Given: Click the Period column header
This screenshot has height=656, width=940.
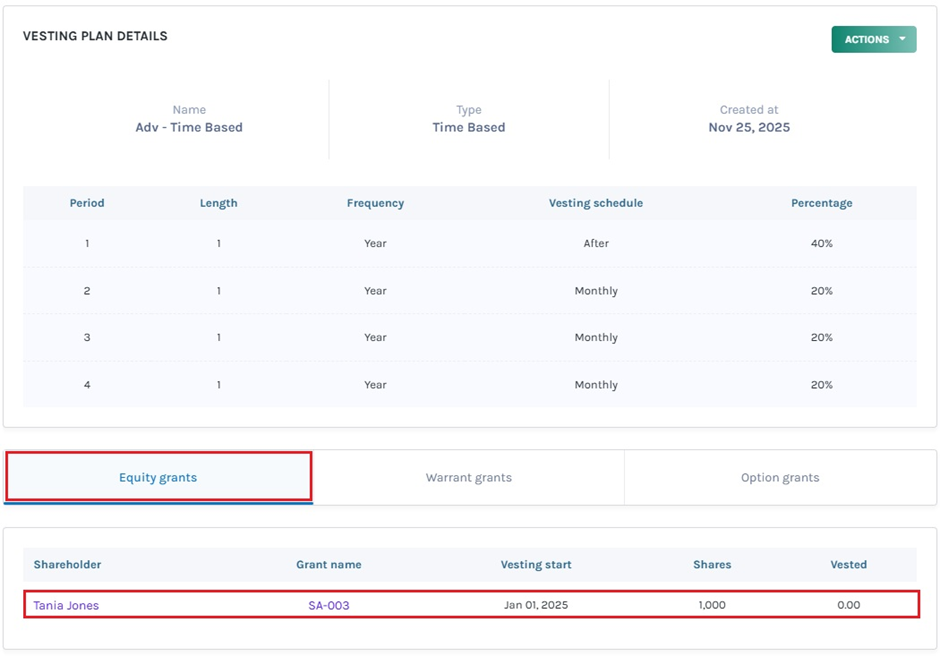Looking at the screenshot, I should pyautogui.click(x=87, y=203).
